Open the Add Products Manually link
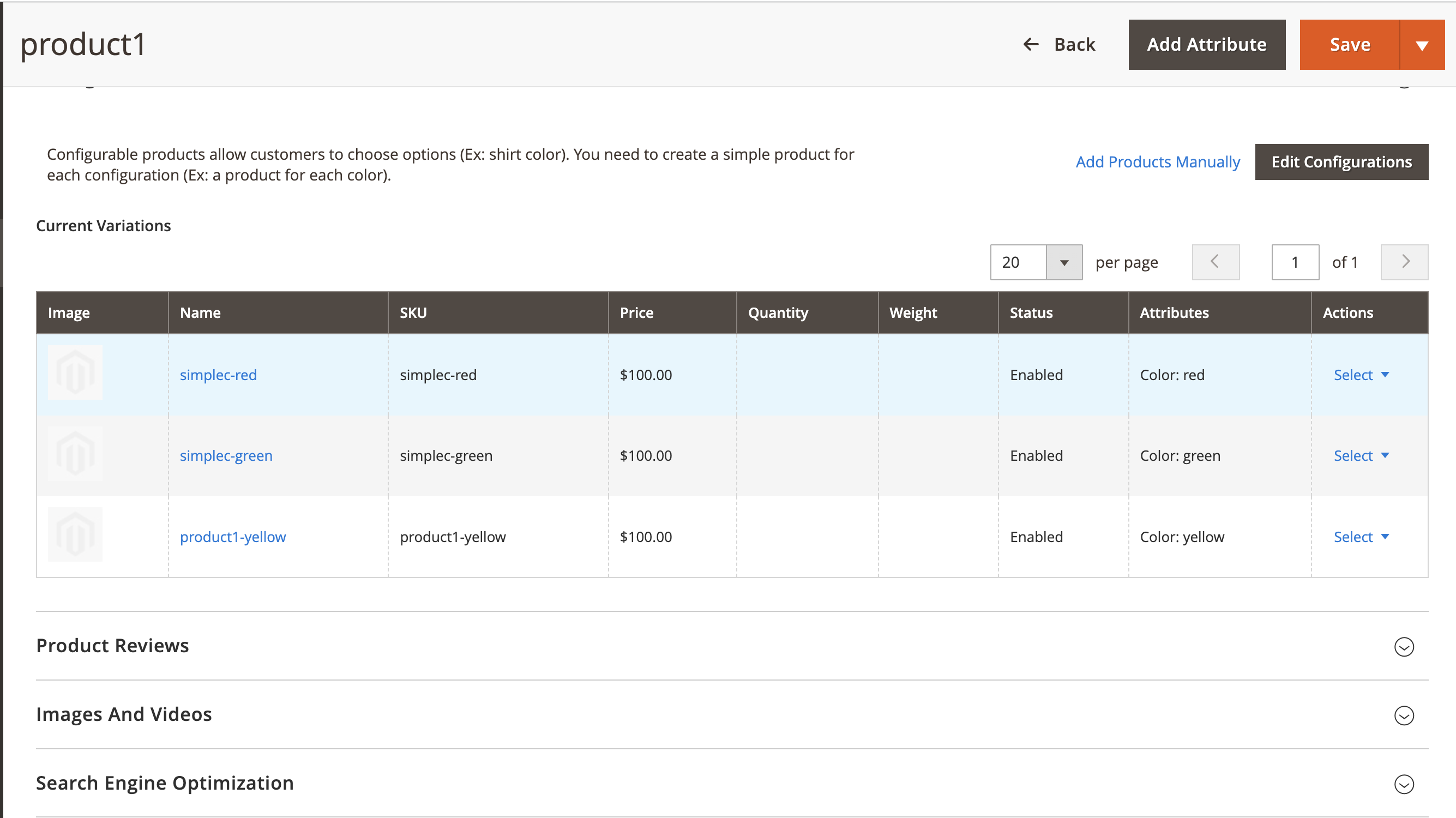1456x818 pixels. tap(1158, 161)
